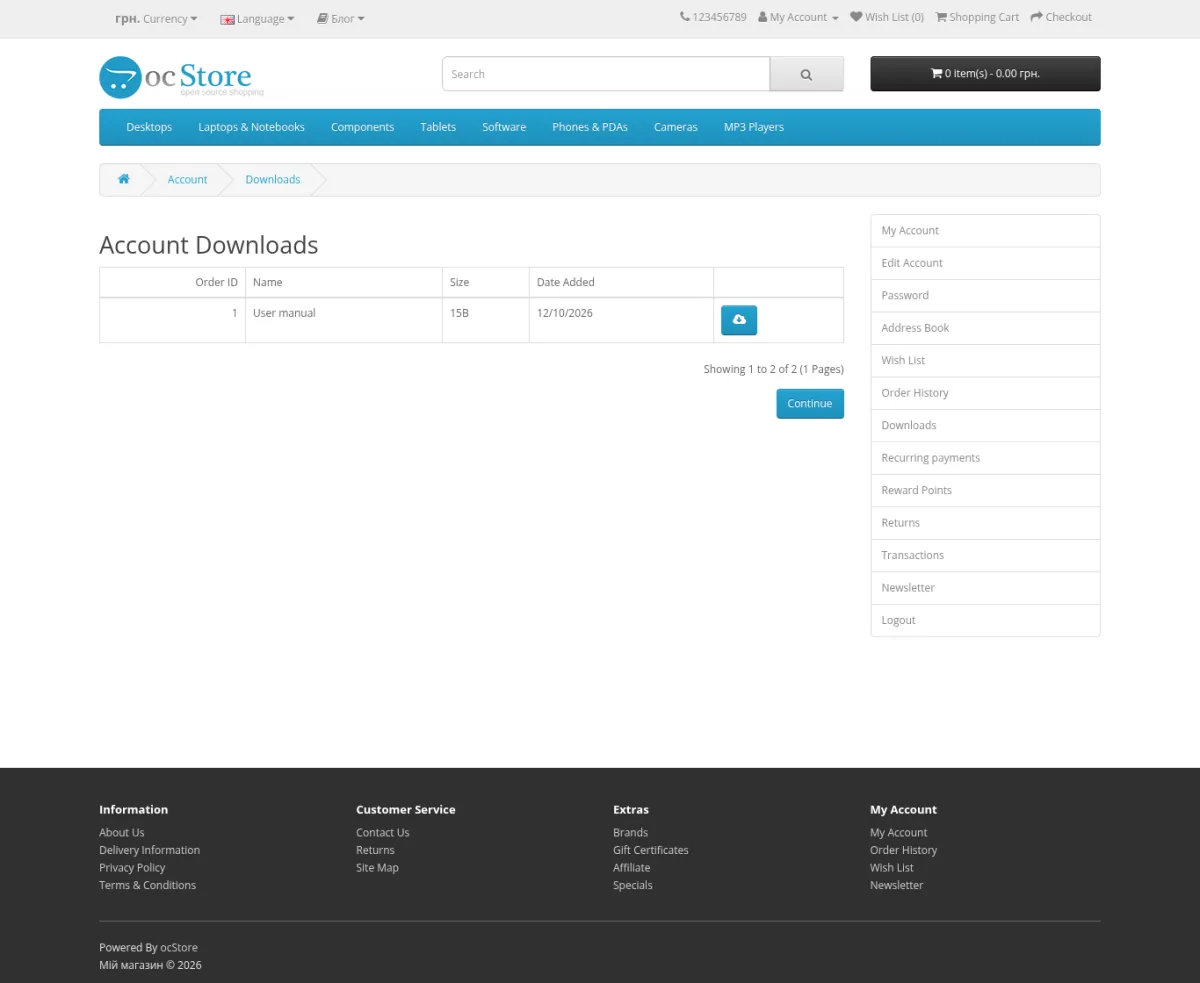Click the Search input field
1200x983 pixels.
pos(606,74)
